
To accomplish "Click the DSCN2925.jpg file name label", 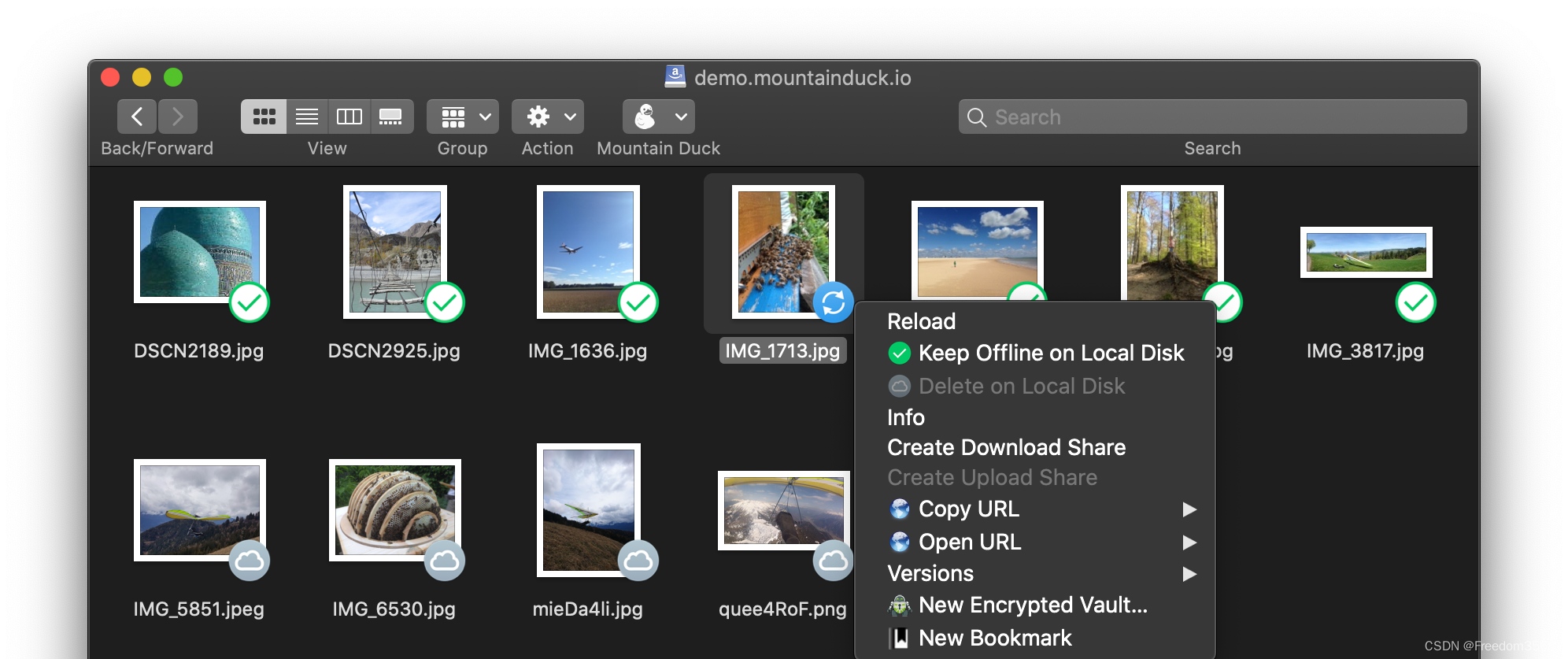I will coord(394,350).
